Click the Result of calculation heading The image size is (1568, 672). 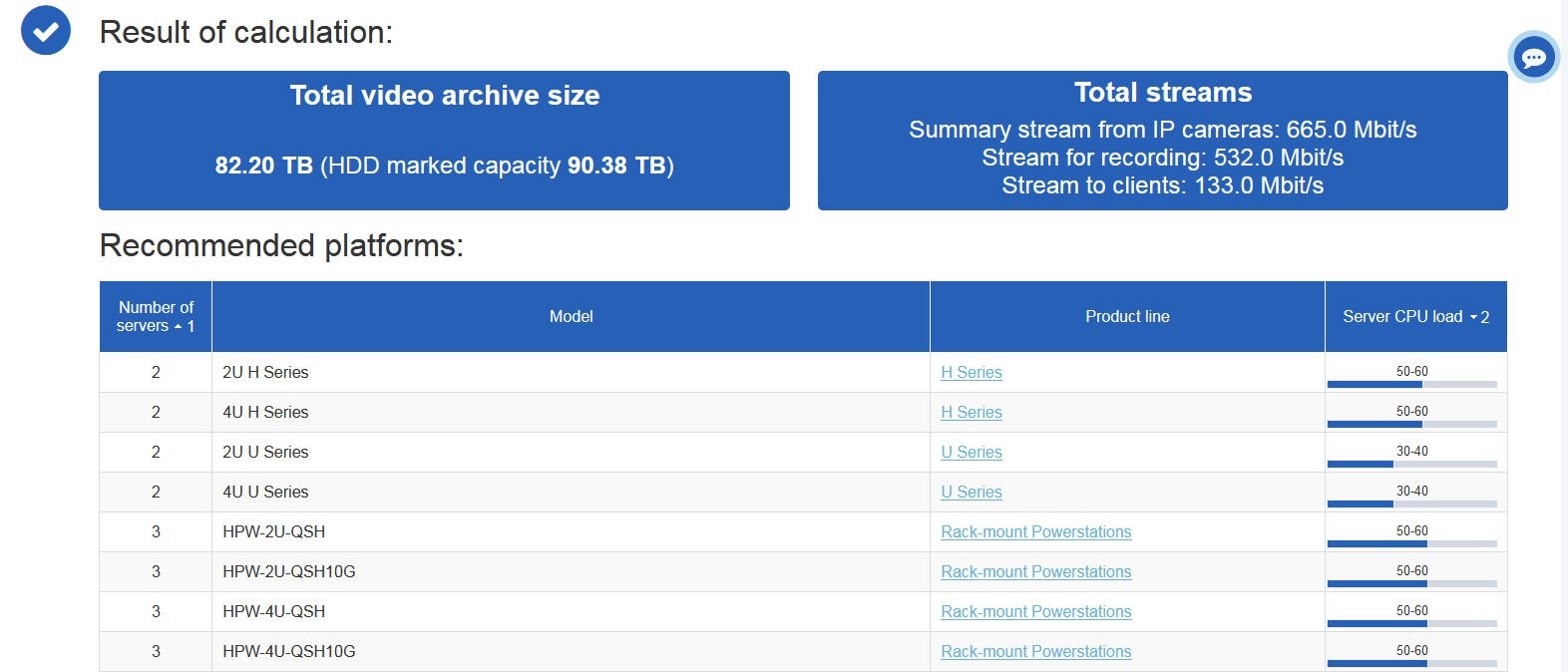246,32
